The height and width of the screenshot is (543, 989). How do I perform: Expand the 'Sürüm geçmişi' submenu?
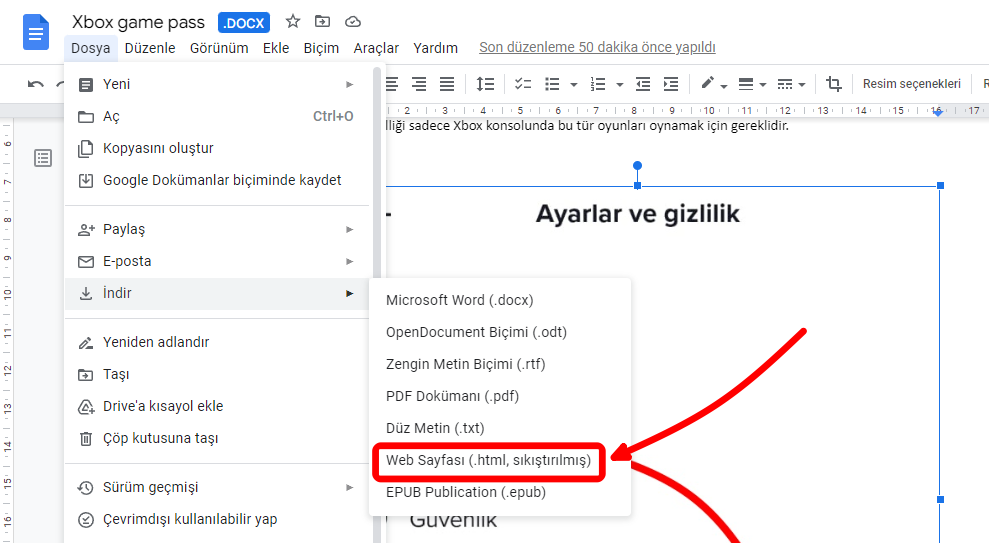(349, 487)
